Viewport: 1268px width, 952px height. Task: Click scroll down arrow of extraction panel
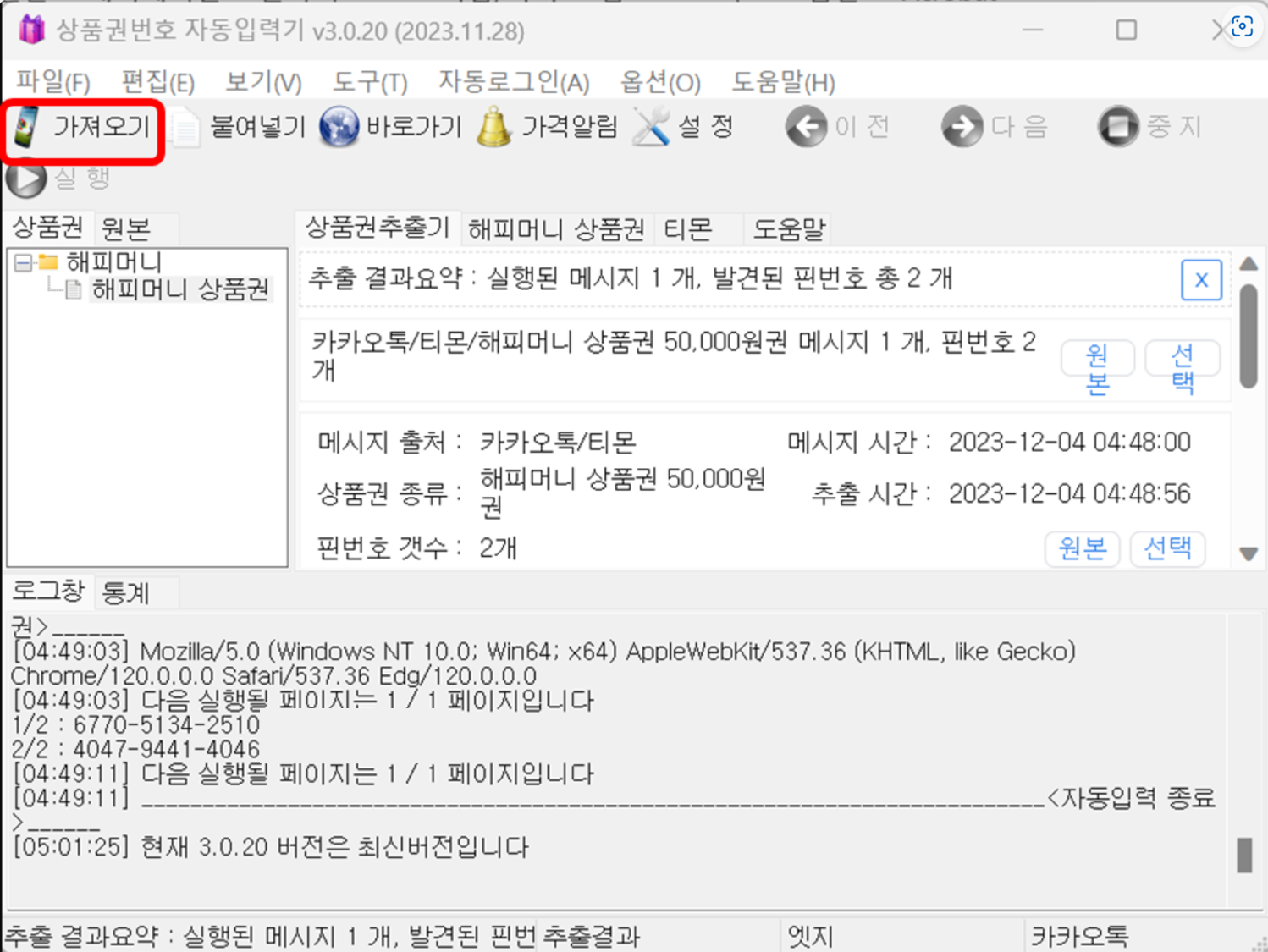tap(1249, 554)
